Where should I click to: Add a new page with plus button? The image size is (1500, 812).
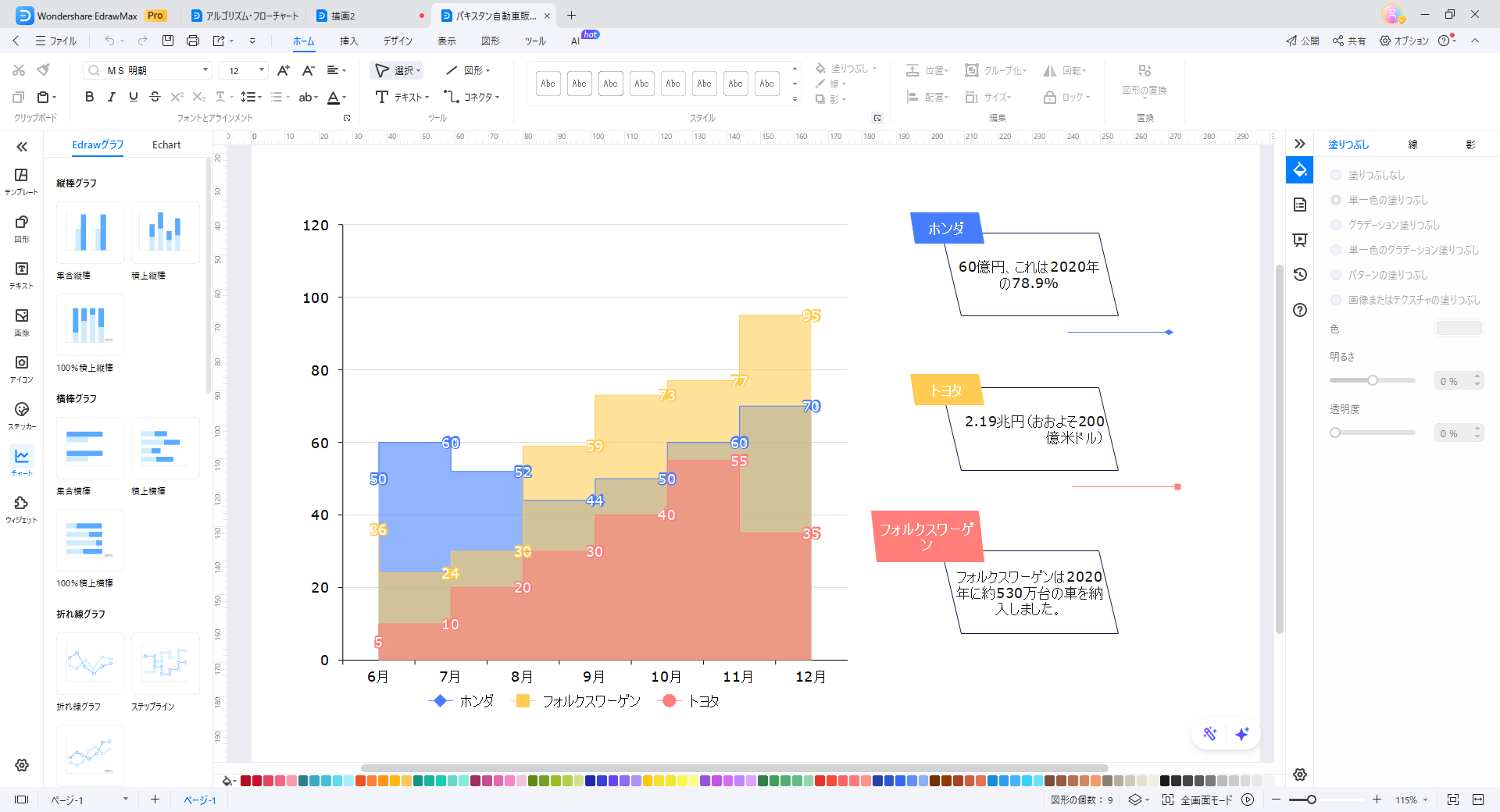coord(155,800)
